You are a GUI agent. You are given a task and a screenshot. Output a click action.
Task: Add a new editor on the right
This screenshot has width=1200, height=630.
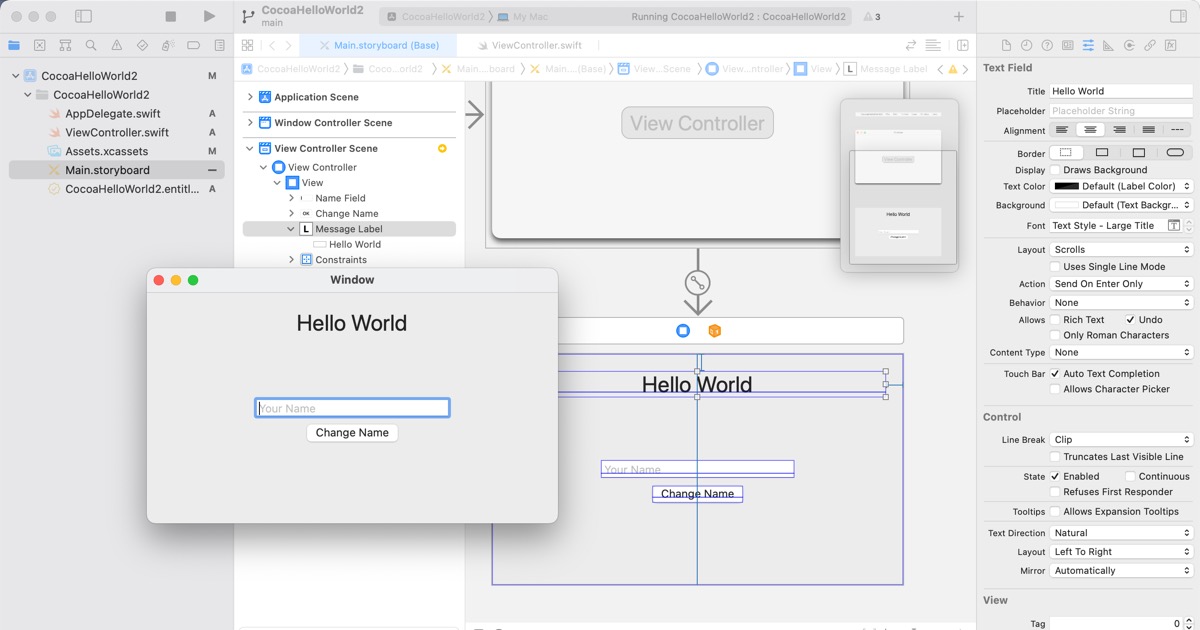coord(963,45)
